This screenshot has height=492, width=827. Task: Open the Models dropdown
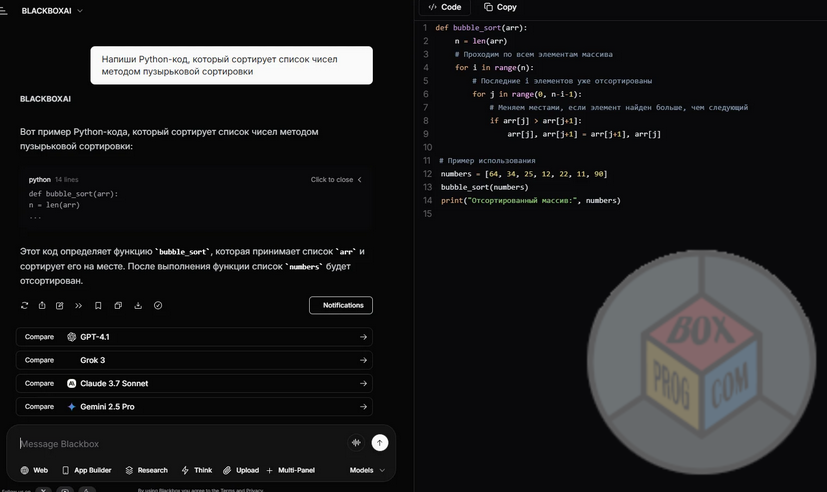[x=367, y=470]
